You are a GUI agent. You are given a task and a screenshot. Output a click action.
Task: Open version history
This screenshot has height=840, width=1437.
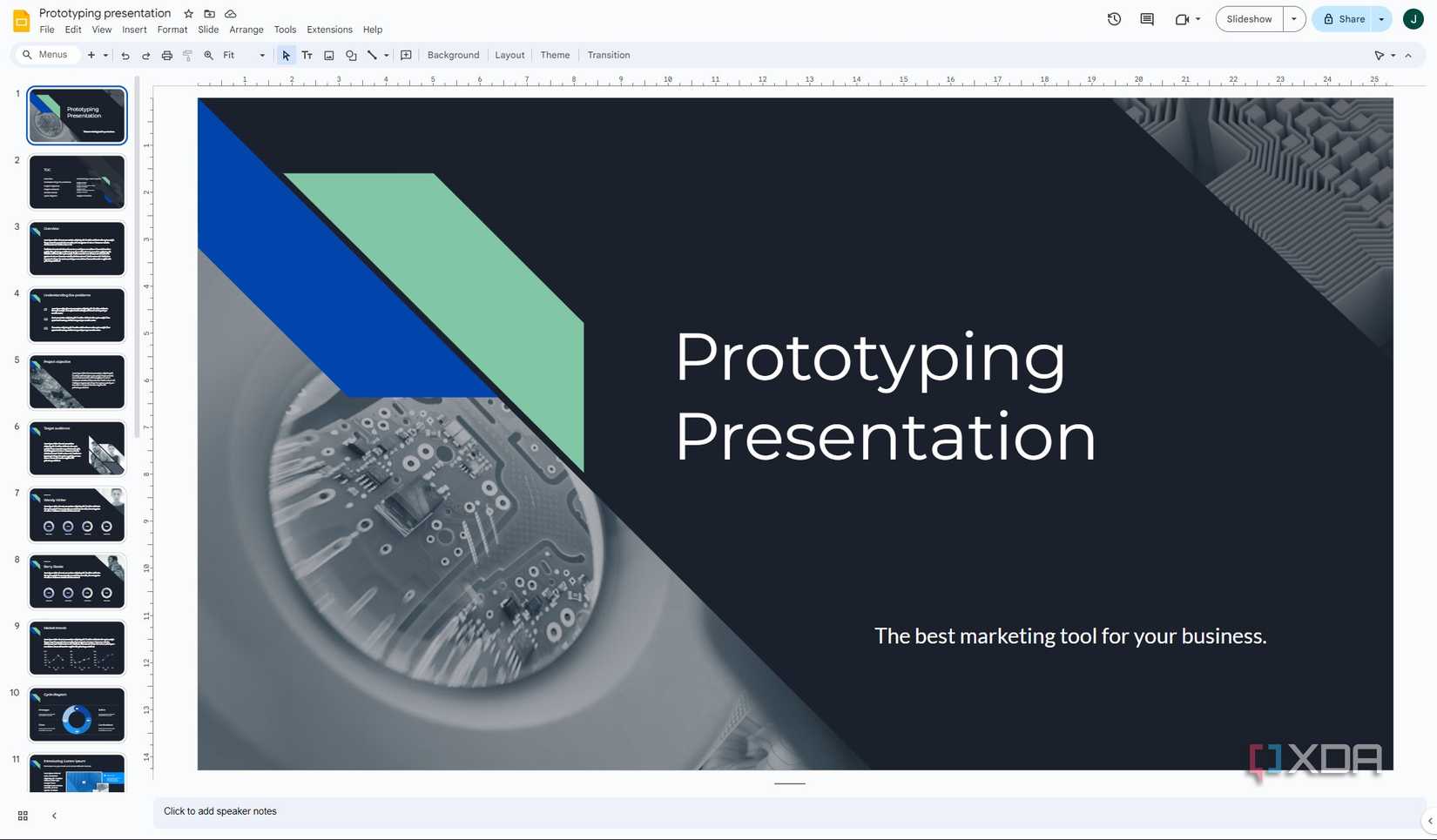[1114, 18]
